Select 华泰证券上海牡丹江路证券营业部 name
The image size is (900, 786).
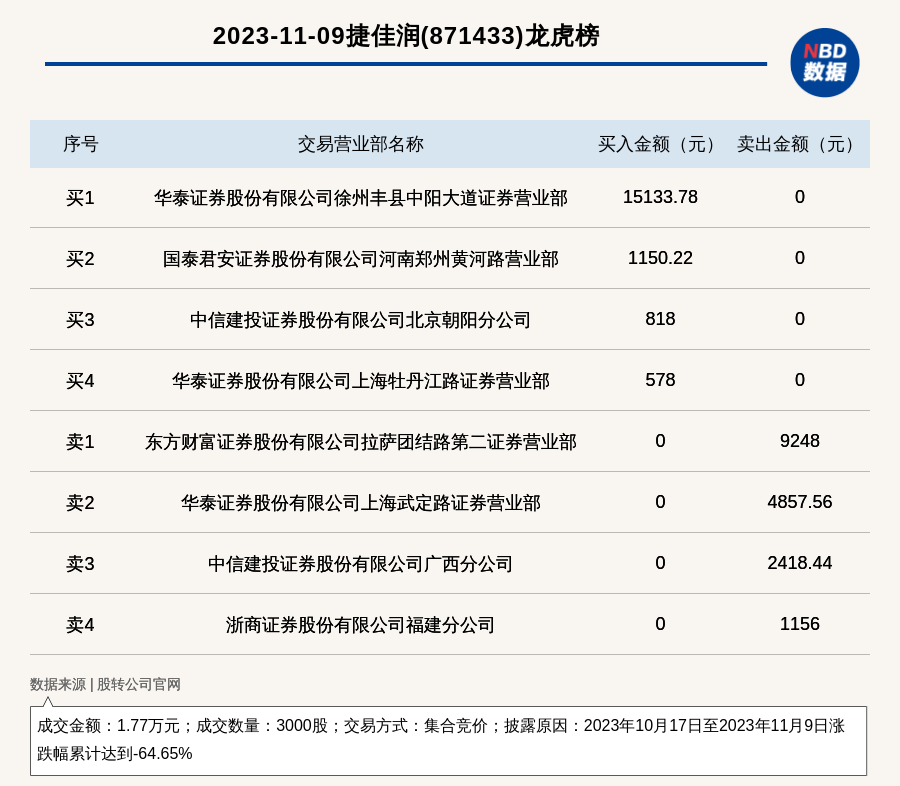[x=360, y=381]
